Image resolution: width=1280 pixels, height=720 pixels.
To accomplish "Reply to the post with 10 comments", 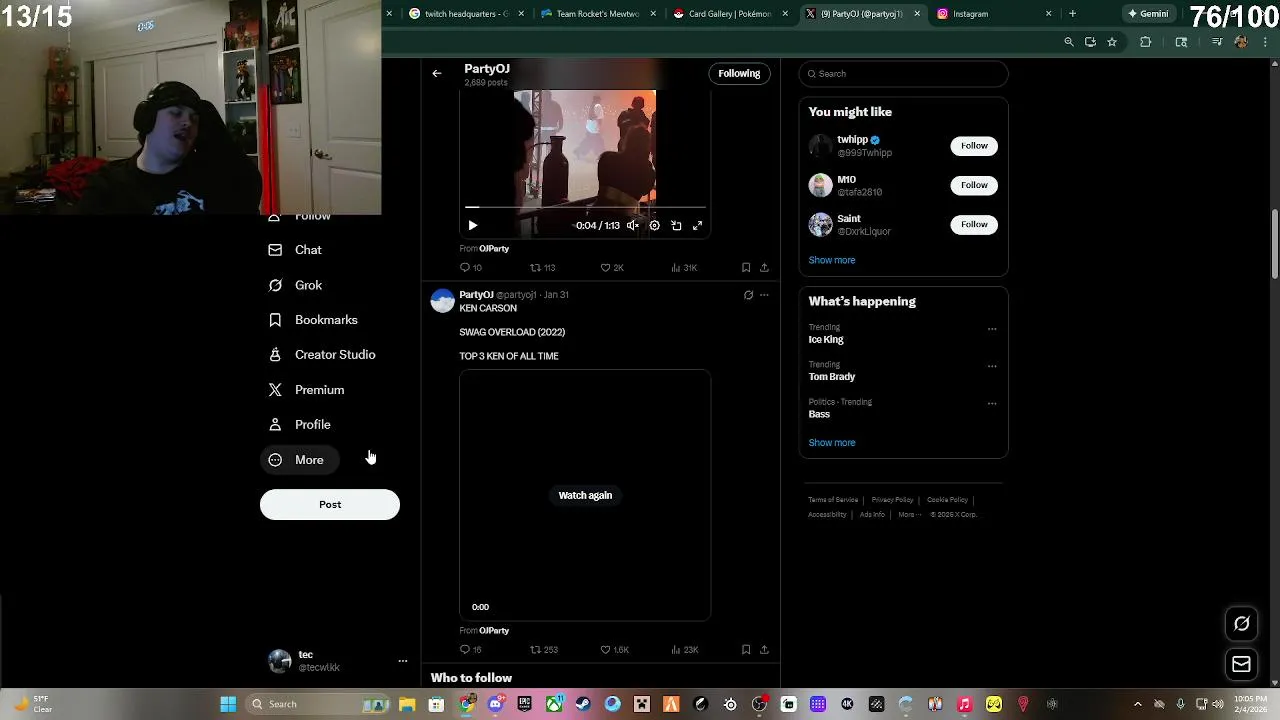I will [x=470, y=268].
